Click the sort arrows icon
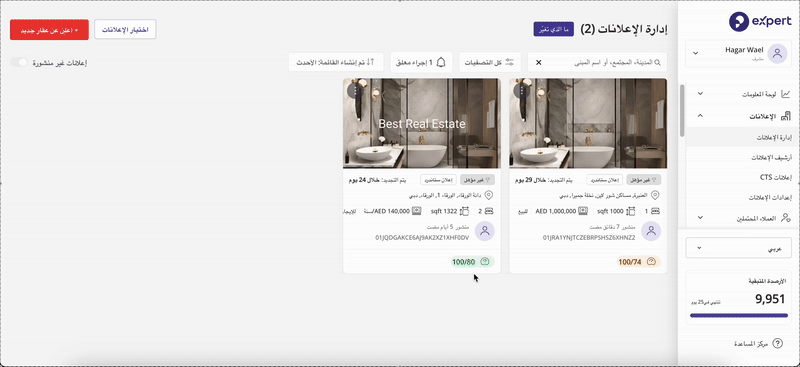This screenshot has height=367, width=800. tap(371, 62)
